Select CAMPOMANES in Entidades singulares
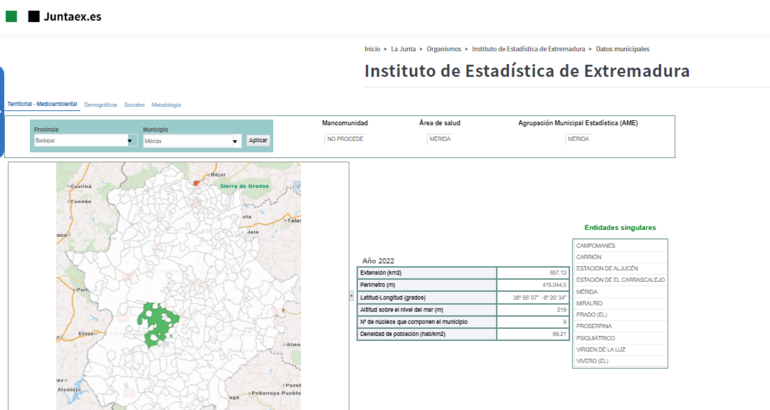Image resolution: width=770 pixels, height=410 pixels. pos(620,246)
